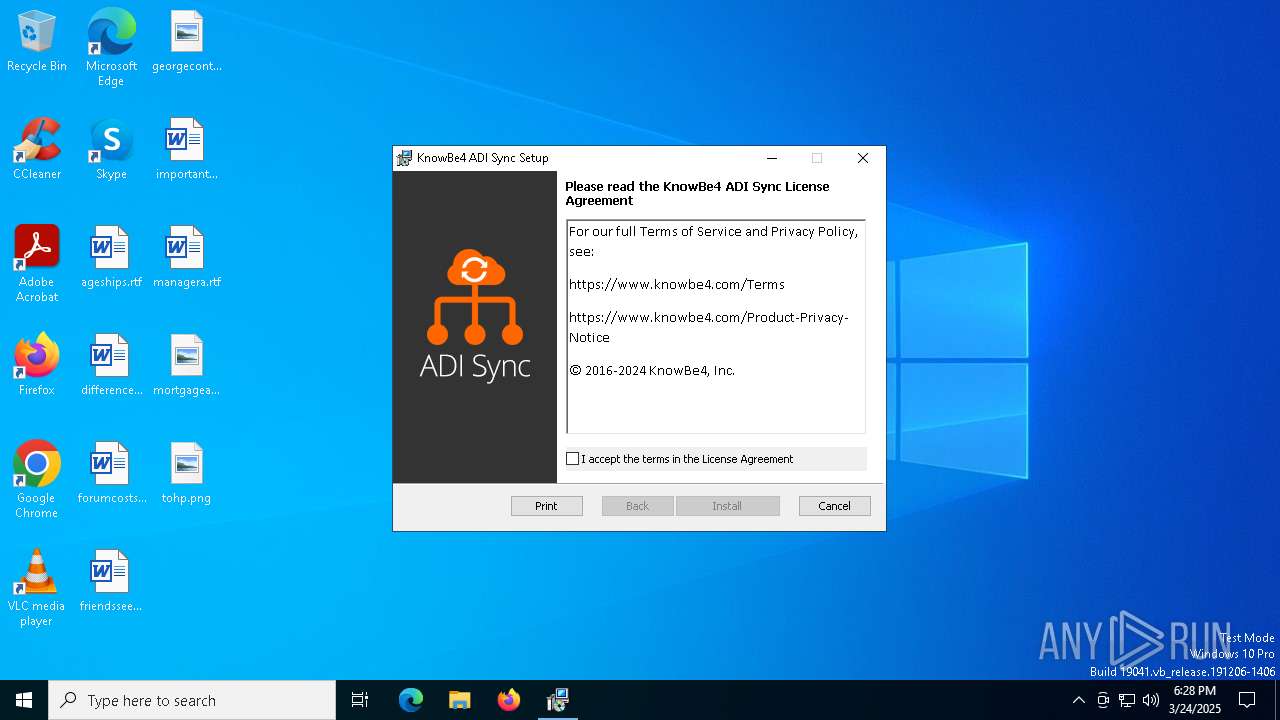Screen dimensions: 1280x720
Task: Select the forumcosts... Word document
Action: click(111, 474)
